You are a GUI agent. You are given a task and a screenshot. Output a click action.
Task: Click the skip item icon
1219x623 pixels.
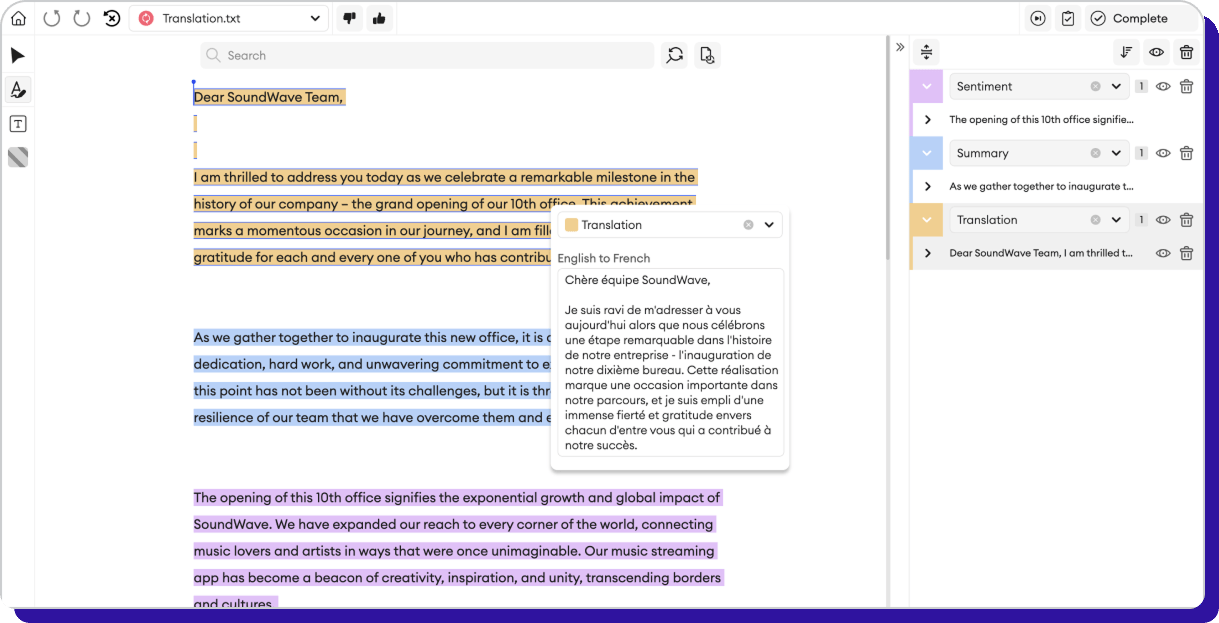point(1038,18)
